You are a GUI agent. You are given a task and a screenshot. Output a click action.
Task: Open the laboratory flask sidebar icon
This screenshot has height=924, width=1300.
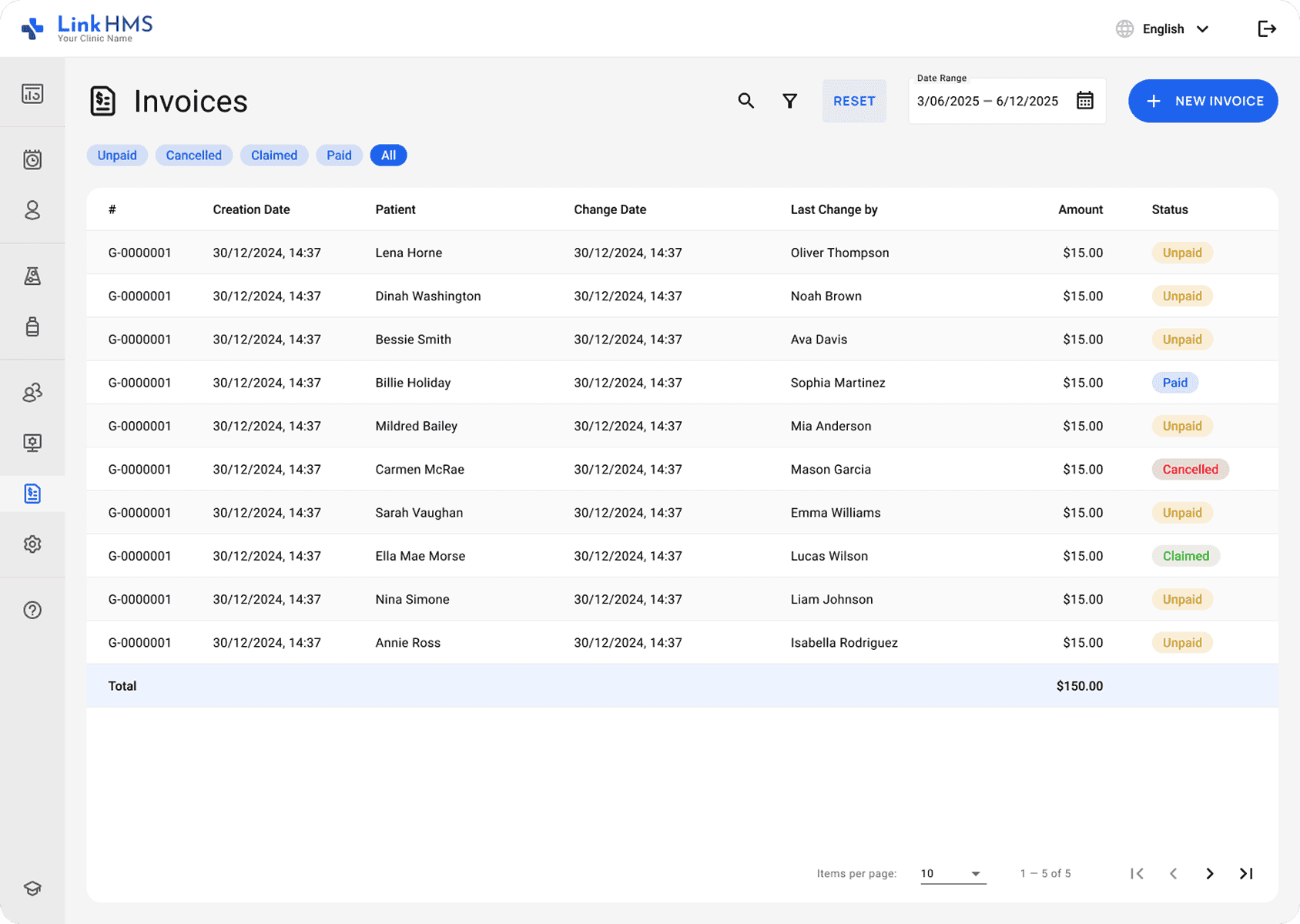point(32,276)
